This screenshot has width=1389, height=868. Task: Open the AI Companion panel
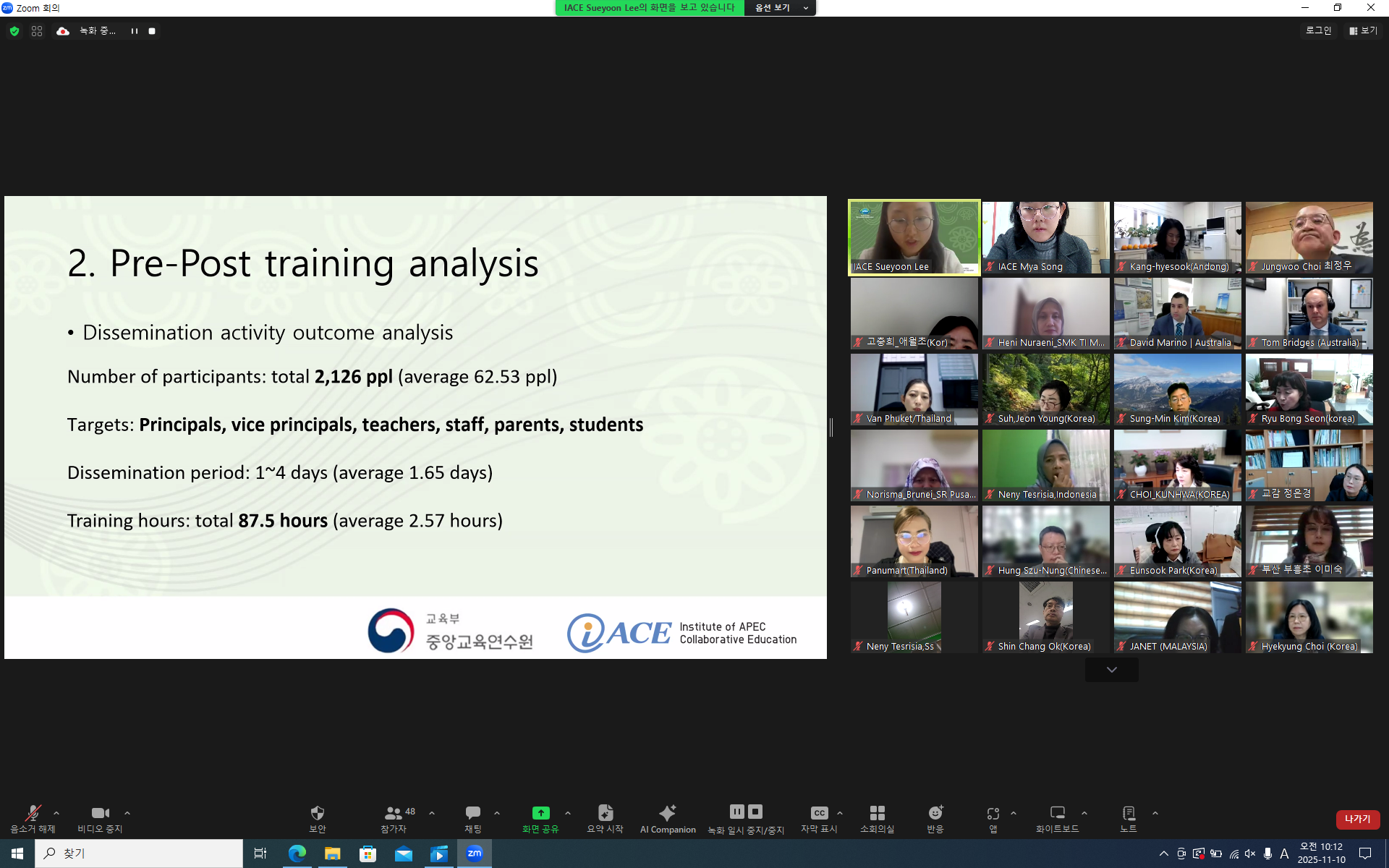click(667, 813)
